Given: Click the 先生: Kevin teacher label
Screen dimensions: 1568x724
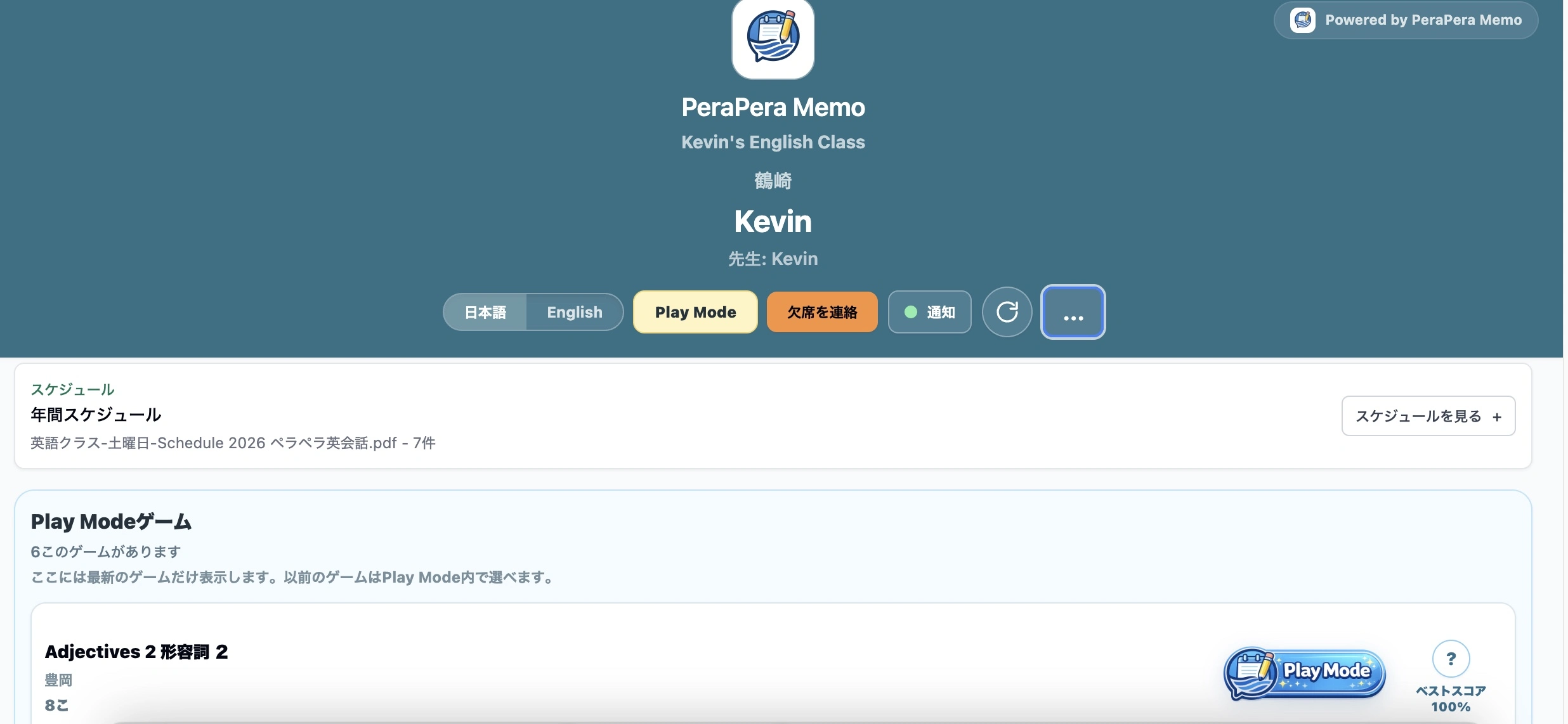Looking at the screenshot, I should [x=773, y=259].
